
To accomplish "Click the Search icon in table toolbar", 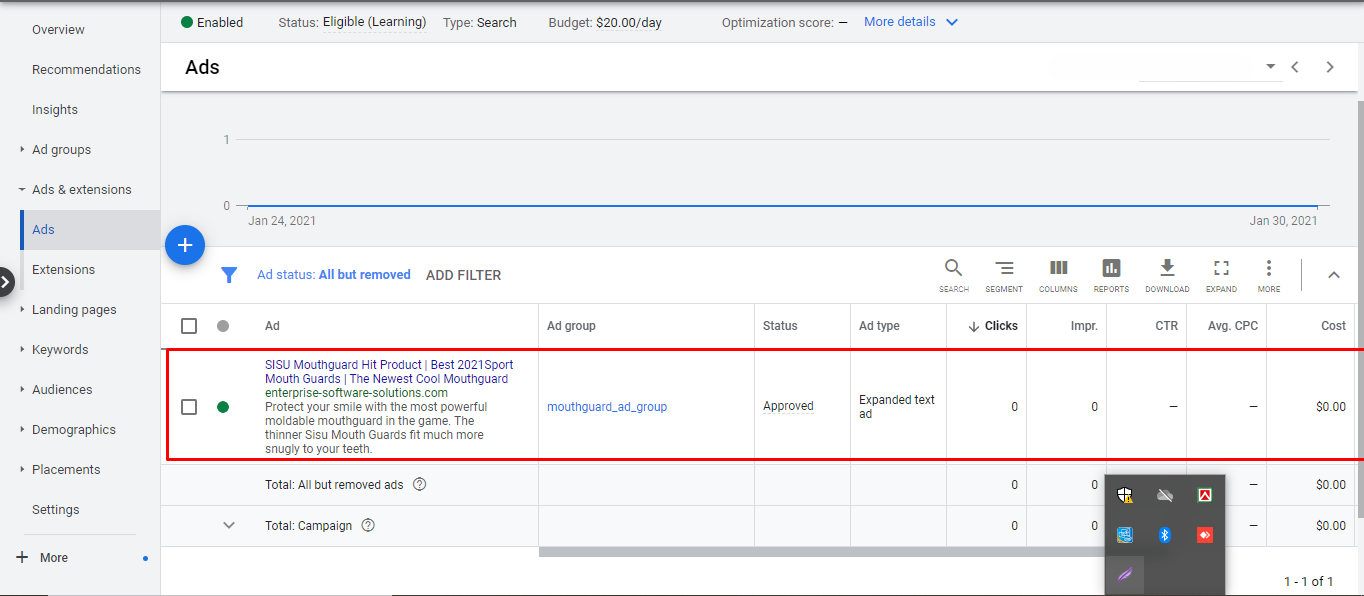I will [953, 268].
